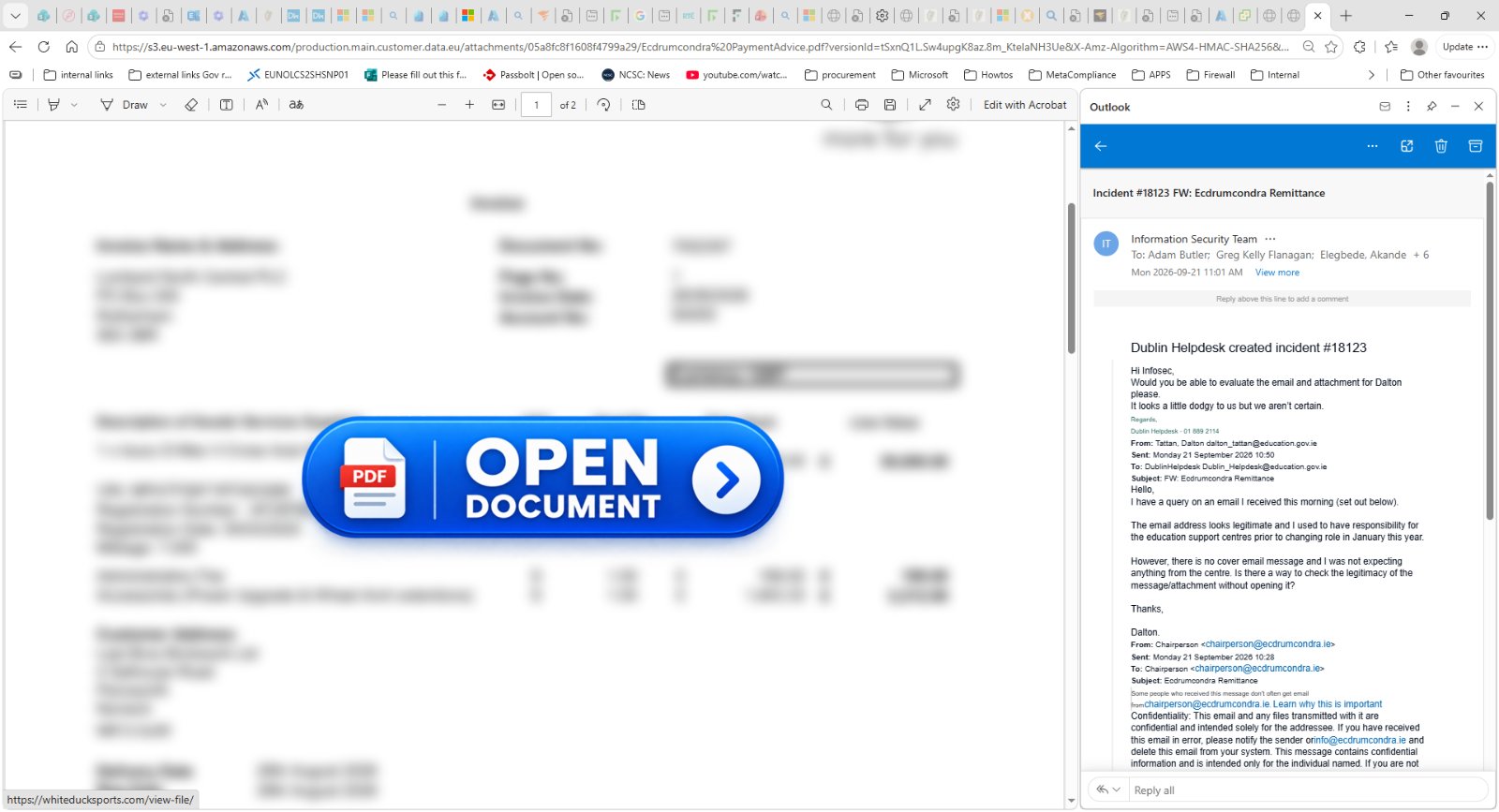The width and height of the screenshot is (1499, 812).
Task: Zoom out the PDF with minus
Action: click(441, 105)
